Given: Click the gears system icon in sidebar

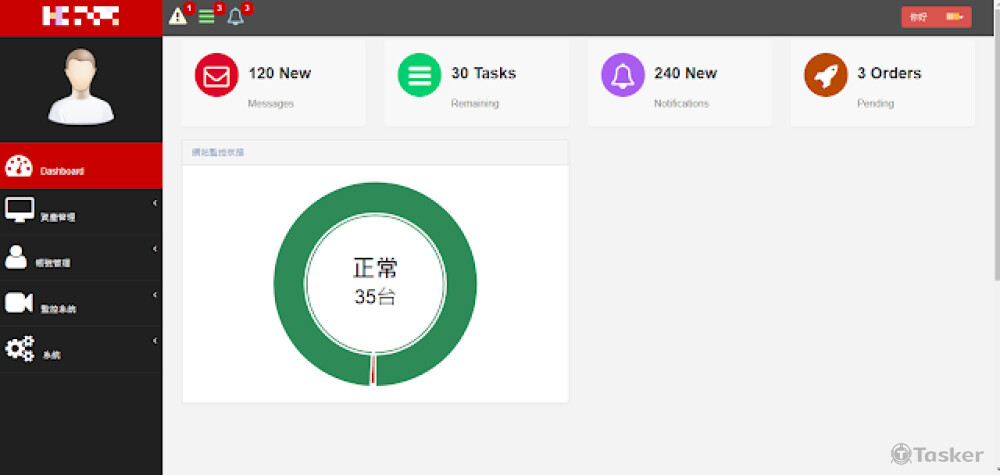Looking at the screenshot, I should point(19,348).
